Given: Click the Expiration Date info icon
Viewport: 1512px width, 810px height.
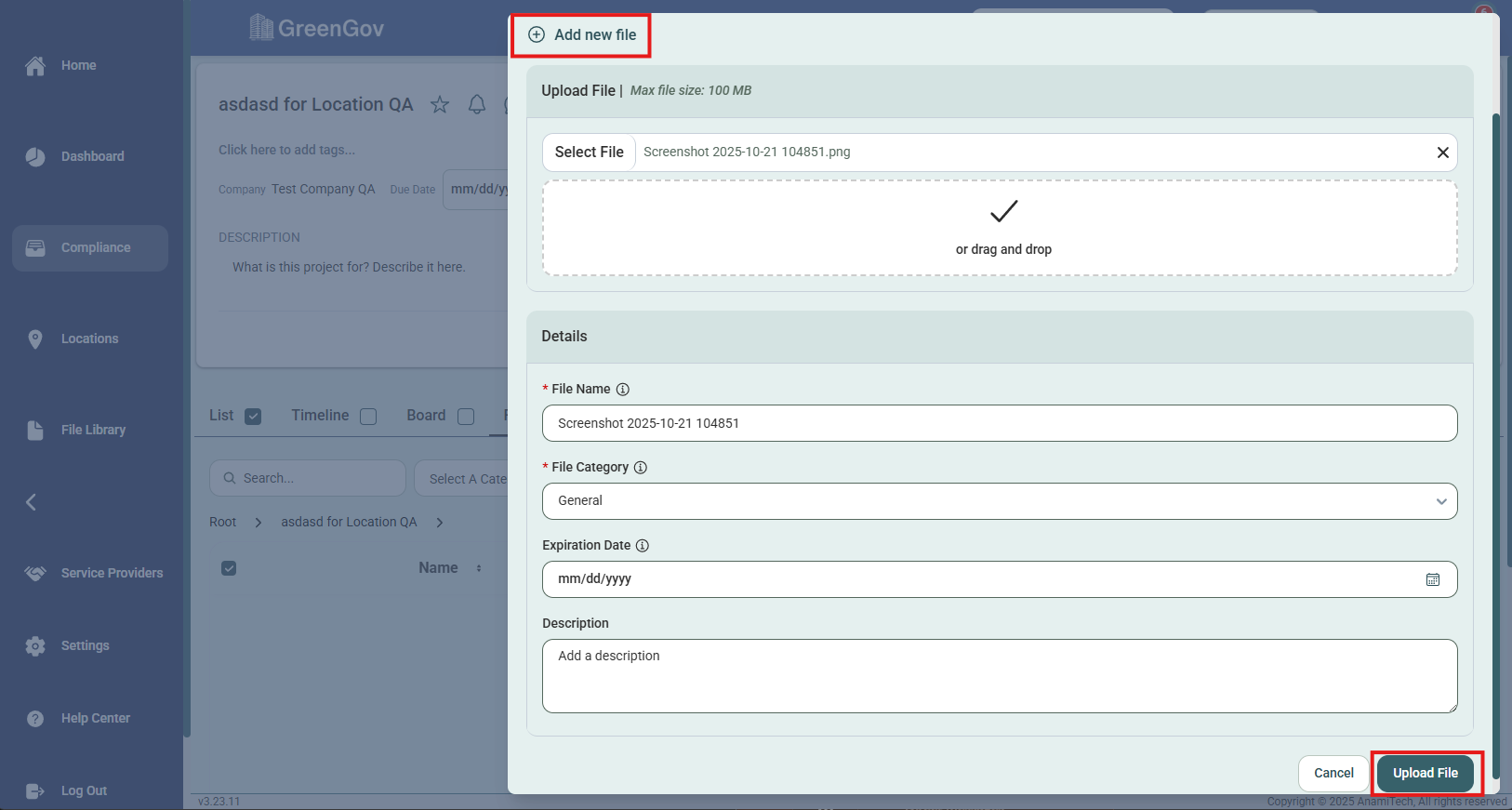Looking at the screenshot, I should (643, 546).
